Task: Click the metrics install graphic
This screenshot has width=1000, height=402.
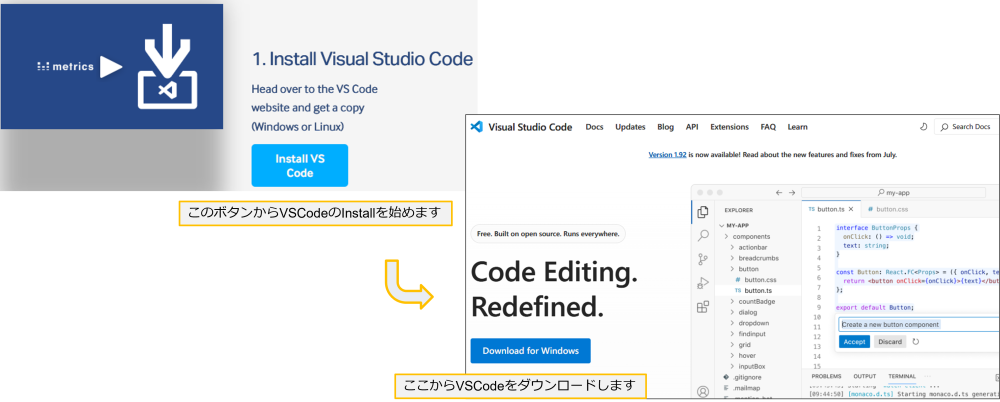Action: point(112,66)
